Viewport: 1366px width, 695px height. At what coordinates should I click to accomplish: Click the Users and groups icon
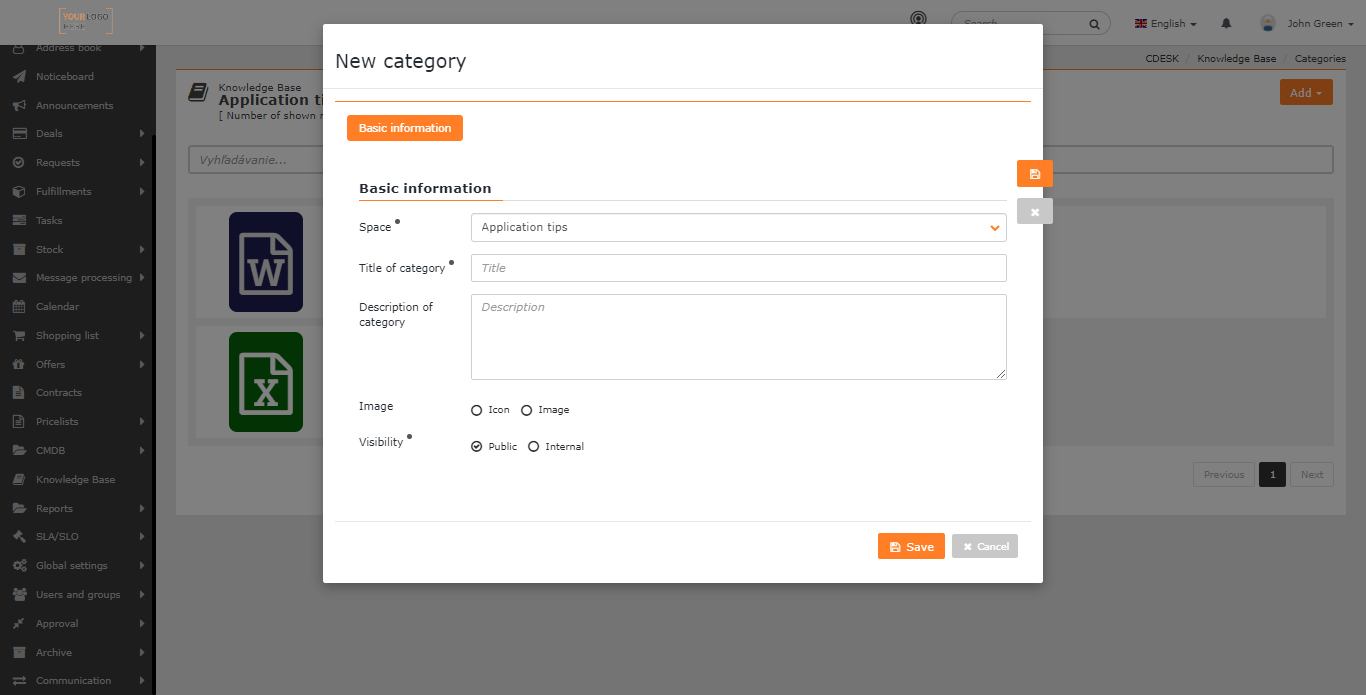pyautogui.click(x=18, y=594)
